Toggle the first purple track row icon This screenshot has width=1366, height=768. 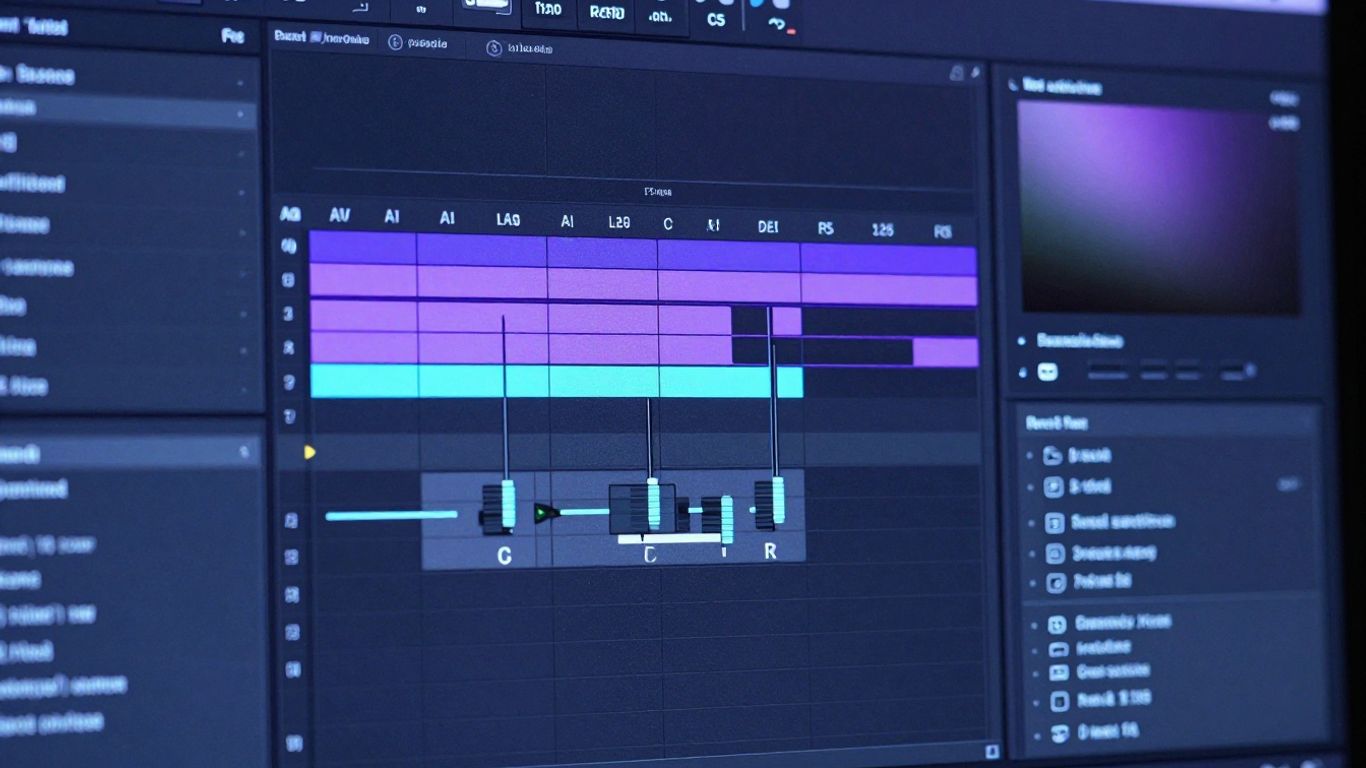[x=289, y=245]
